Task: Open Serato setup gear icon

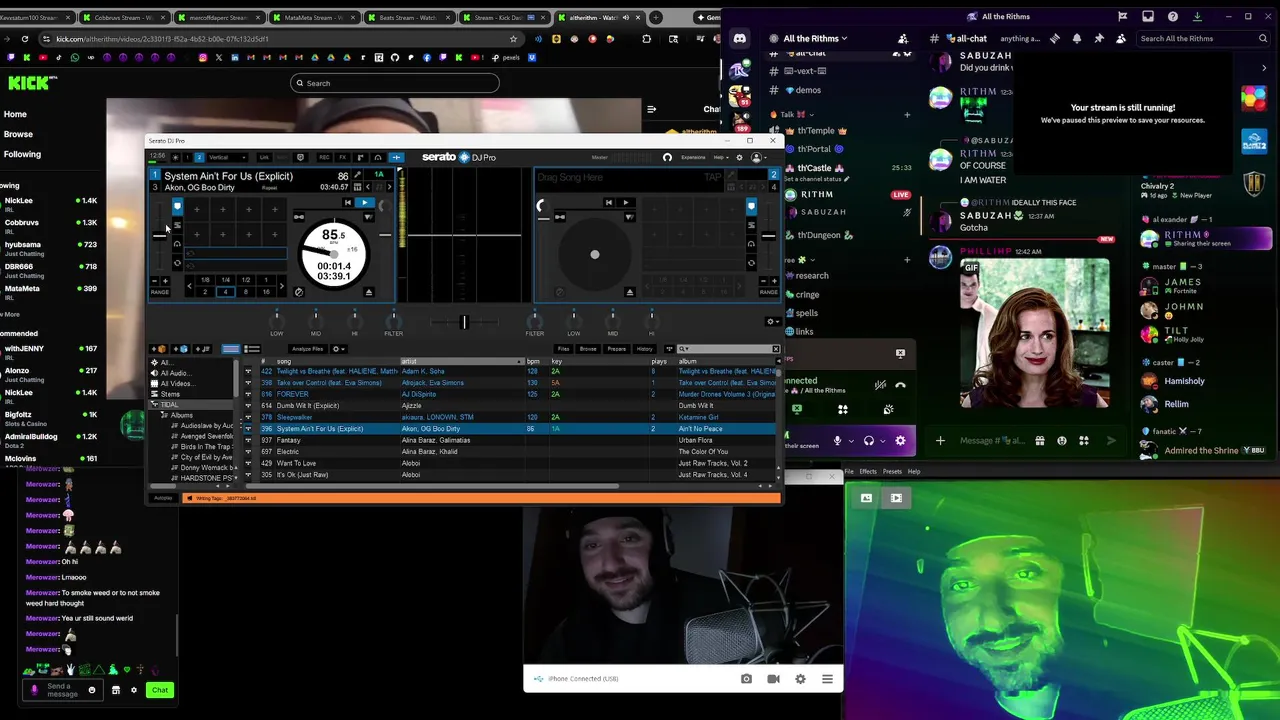Action: pyautogui.click(x=740, y=157)
